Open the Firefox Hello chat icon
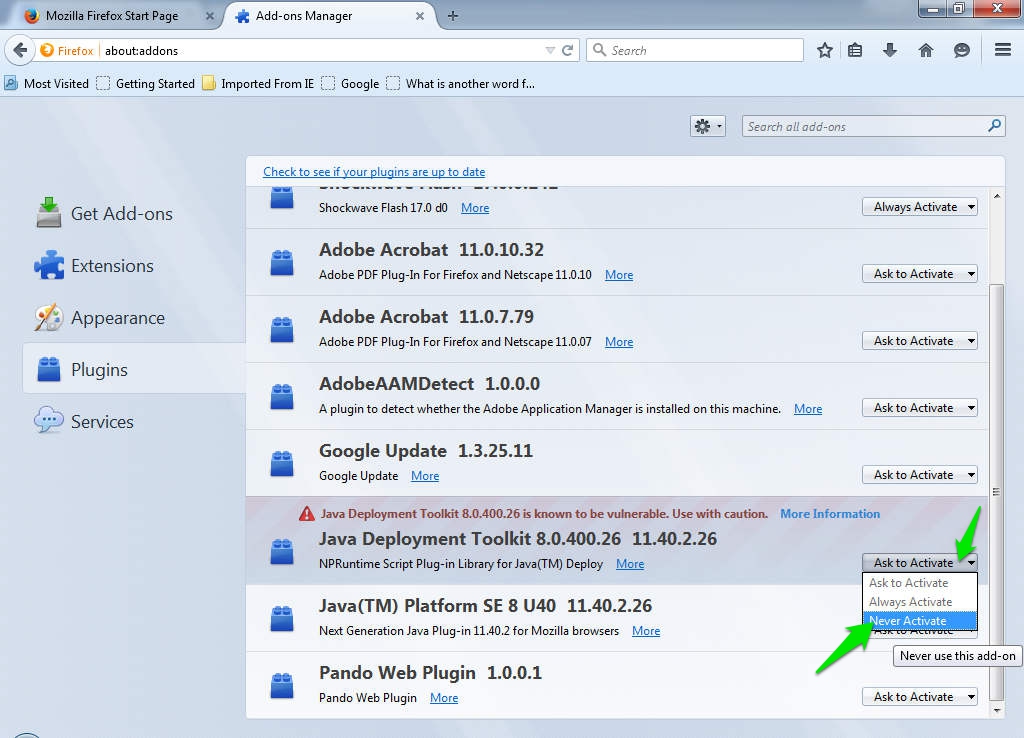1024x738 pixels. (x=961, y=50)
